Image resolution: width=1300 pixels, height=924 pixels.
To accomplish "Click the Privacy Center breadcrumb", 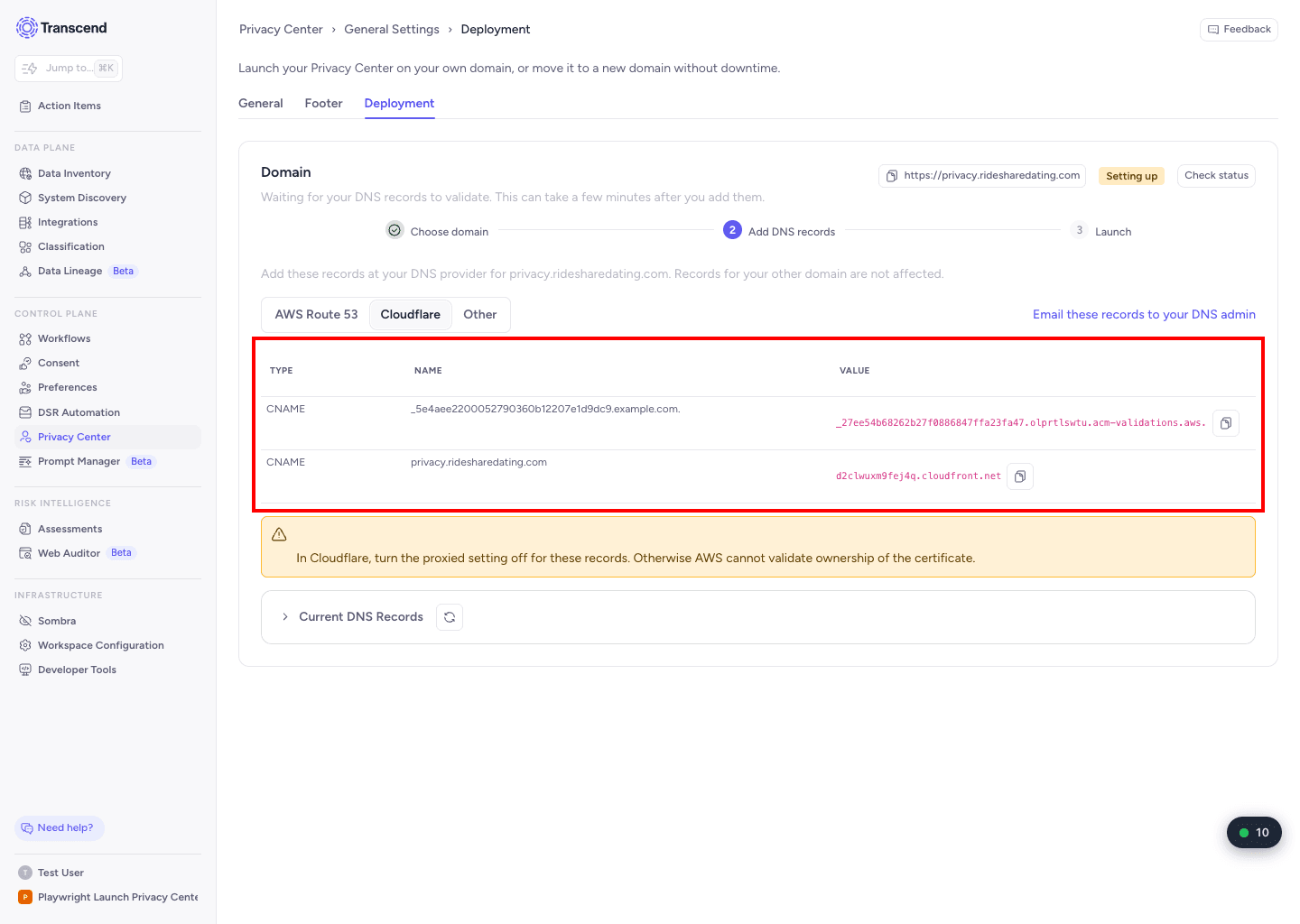I will click(281, 30).
